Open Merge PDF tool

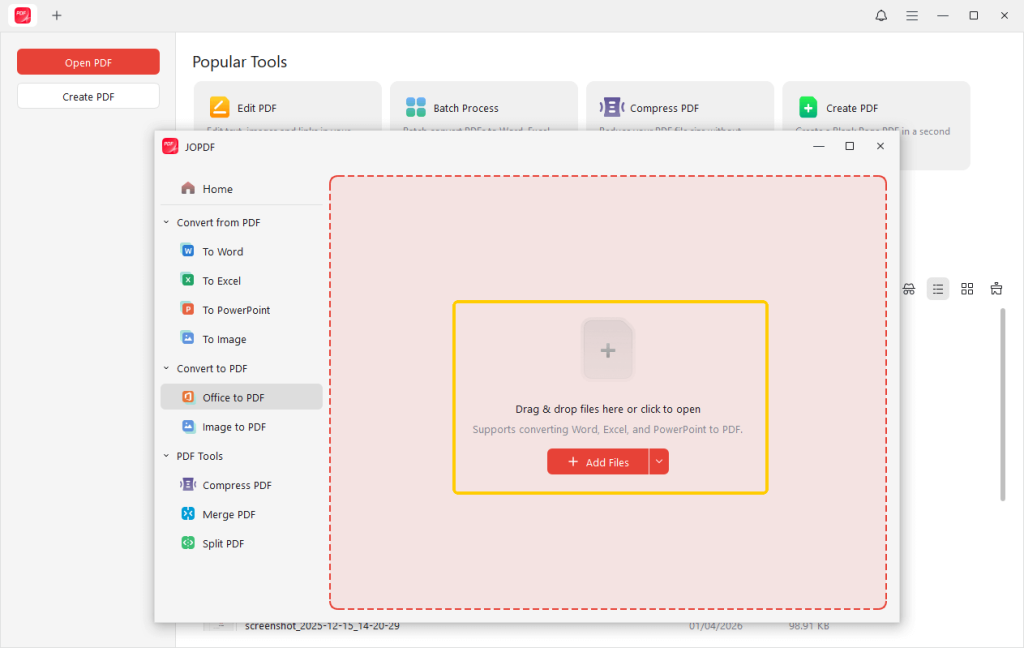click(228, 514)
